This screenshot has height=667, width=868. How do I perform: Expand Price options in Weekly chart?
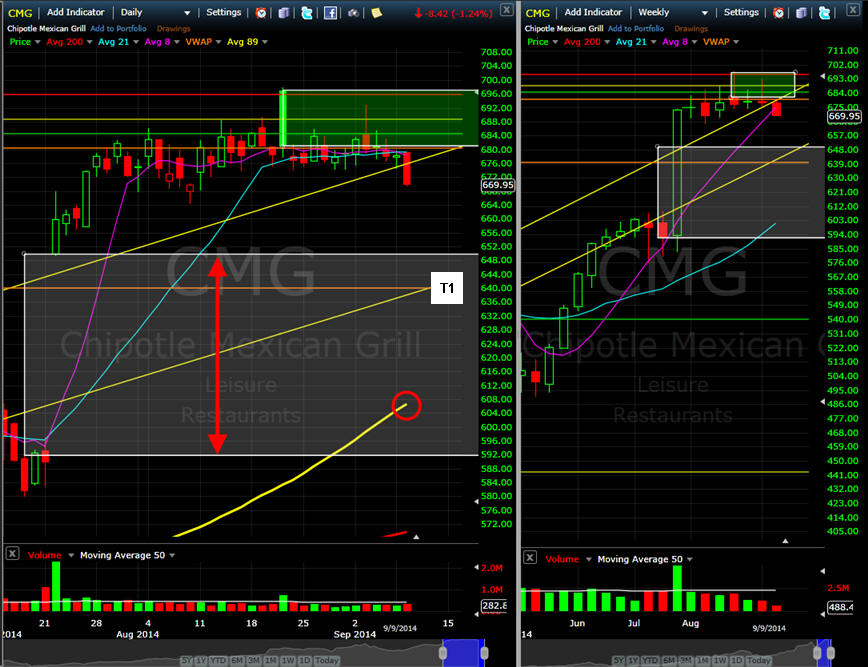555,42
